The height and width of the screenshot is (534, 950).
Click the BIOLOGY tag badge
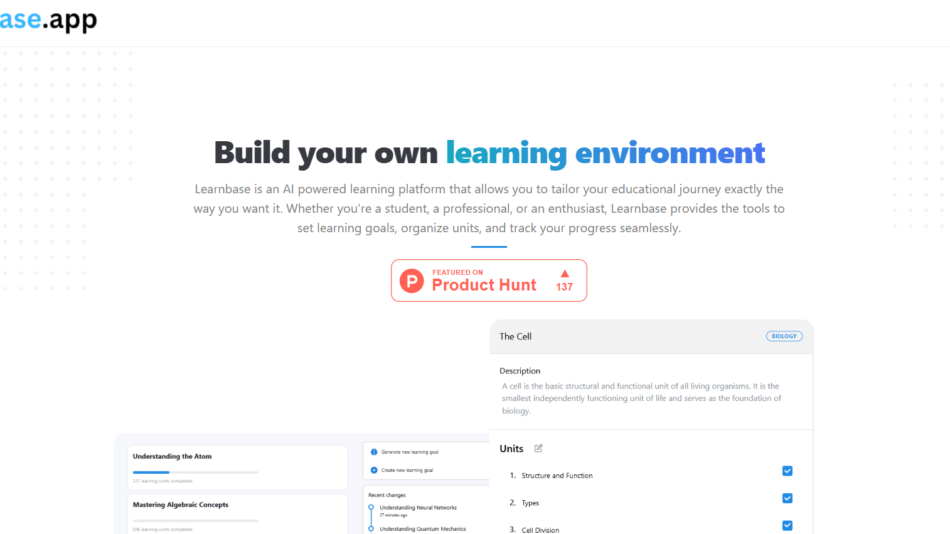(x=784, y=336)
